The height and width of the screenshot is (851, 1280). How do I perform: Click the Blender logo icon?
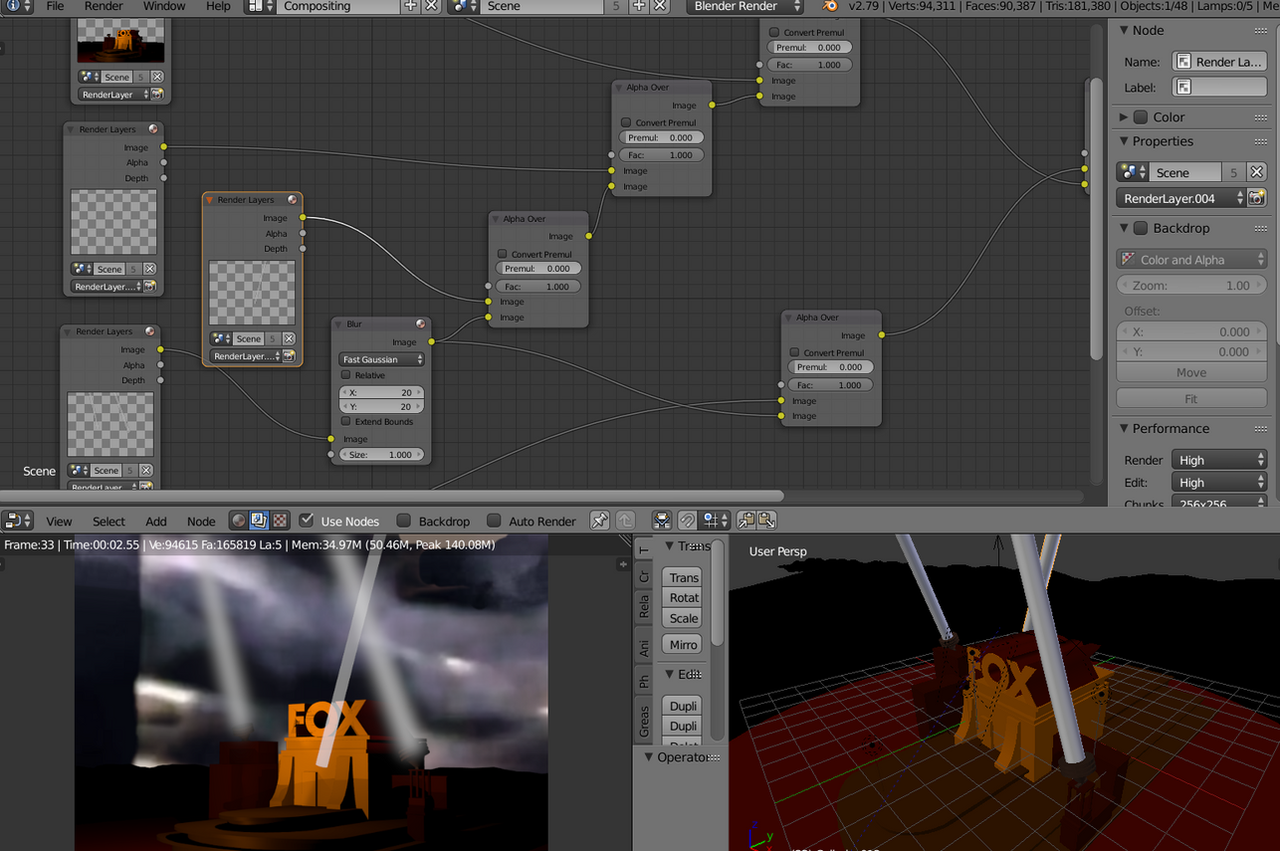[x=831, y=6]
